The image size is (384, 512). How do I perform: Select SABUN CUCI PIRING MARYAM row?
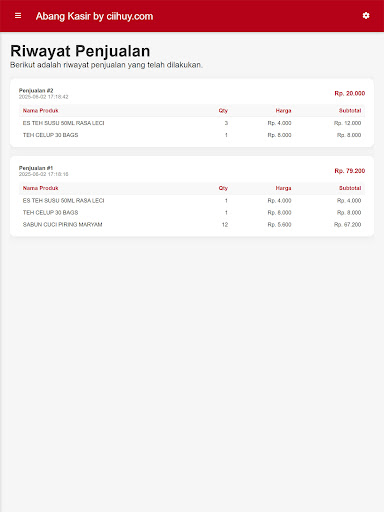[x=192, y=224]
